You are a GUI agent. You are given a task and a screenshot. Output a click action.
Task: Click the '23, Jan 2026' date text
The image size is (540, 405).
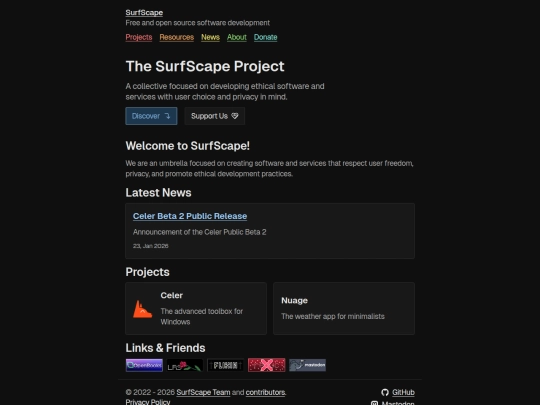(x=150, y=246)
